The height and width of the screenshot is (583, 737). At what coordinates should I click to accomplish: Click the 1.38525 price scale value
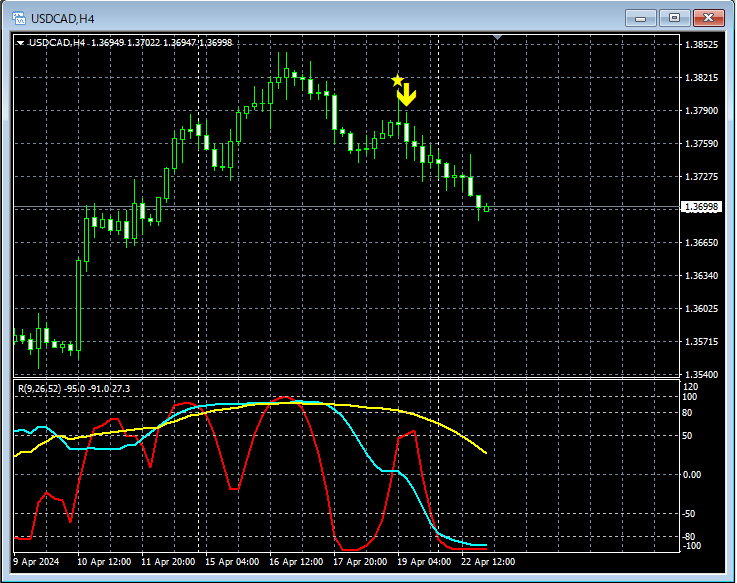(x=700, y=45)
